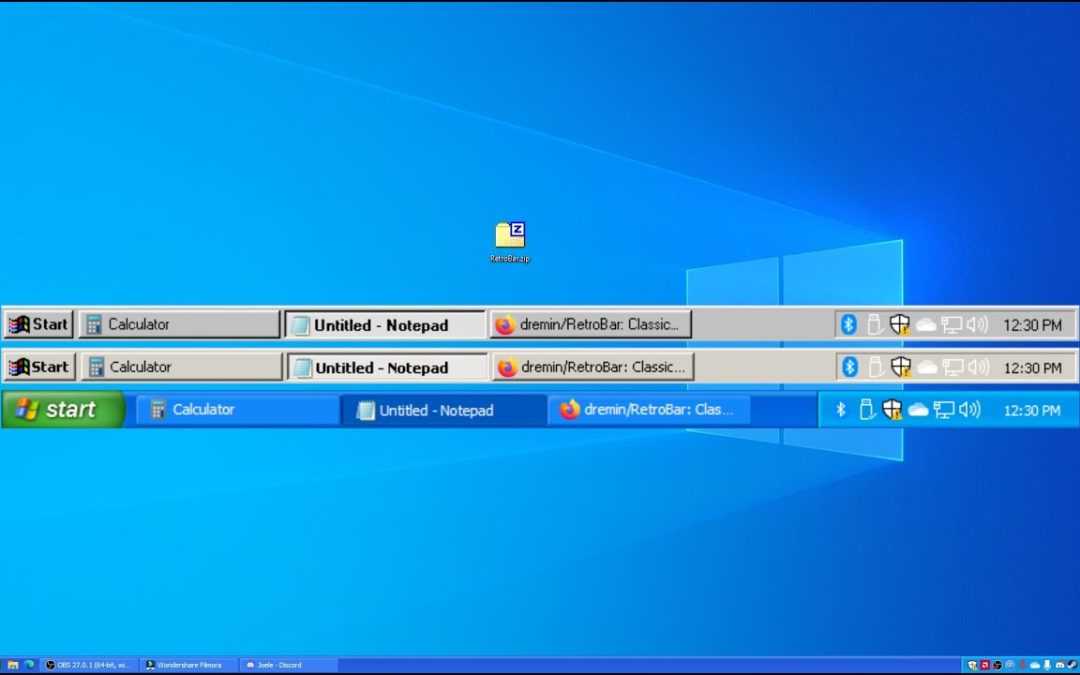The height and width of the screenshot is (675, 1080).
Task: Click the Bluetooth icon on the topmost classic taskbar
Action: [849, 324]
